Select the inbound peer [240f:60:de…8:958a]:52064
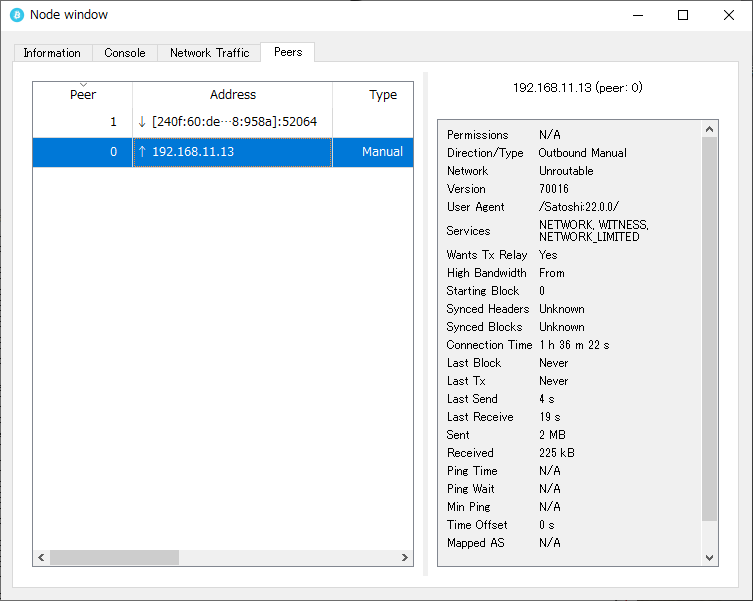Screen dimensions: 753x601 [x=234, y=122]
